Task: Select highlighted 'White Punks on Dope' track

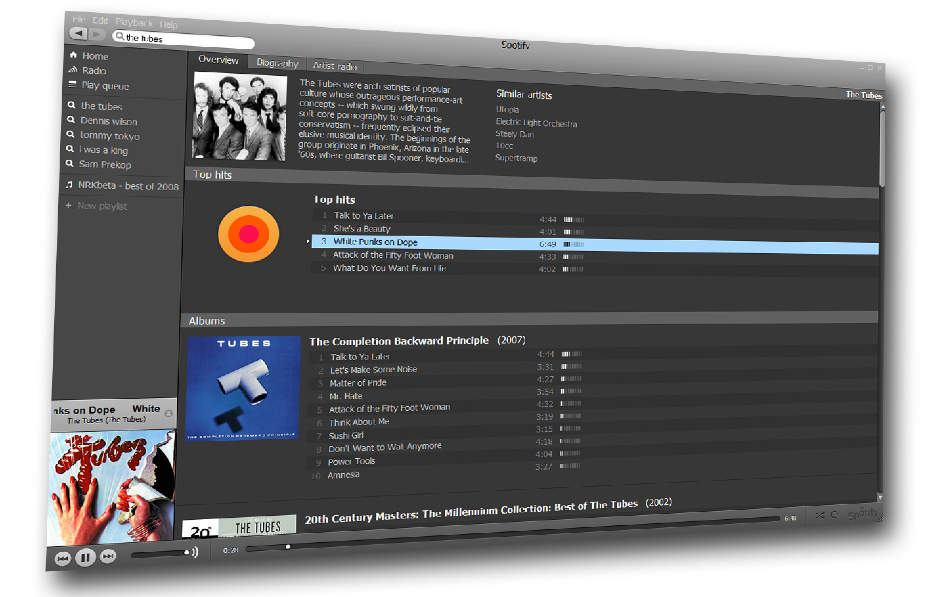Action: [x=595, y=245]
